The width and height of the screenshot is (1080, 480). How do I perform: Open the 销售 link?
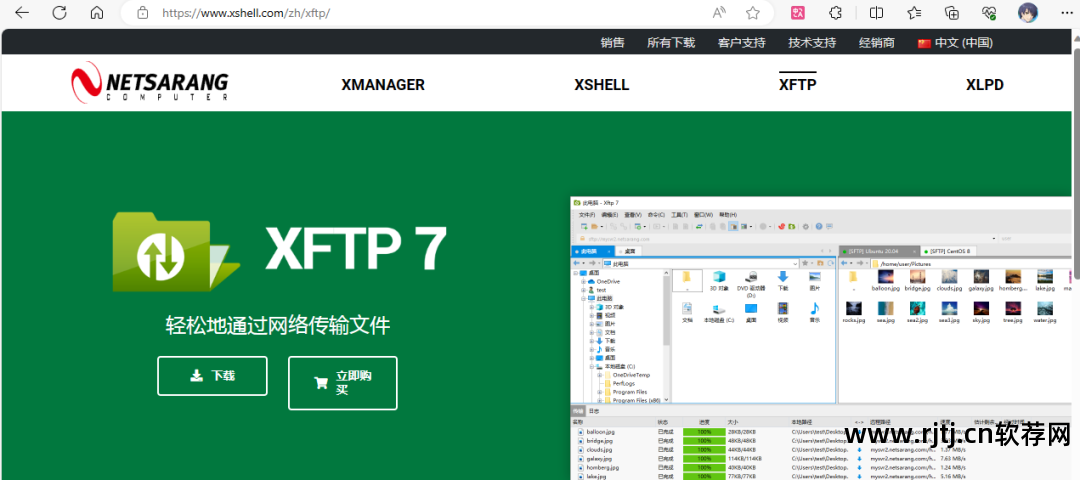pyautogui.click(x=612, y=43)
